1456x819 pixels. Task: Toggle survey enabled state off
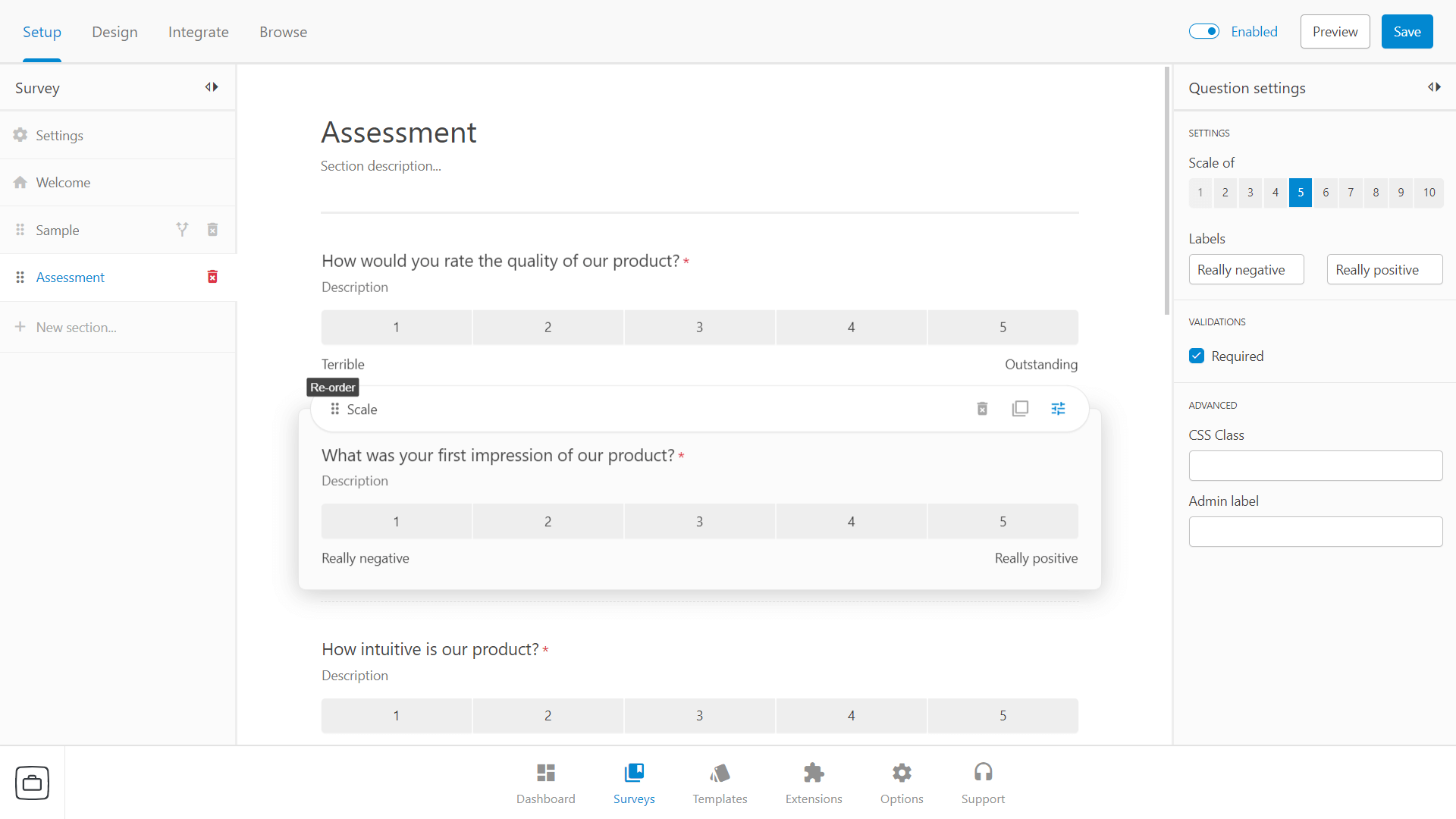coord(1204,32)
